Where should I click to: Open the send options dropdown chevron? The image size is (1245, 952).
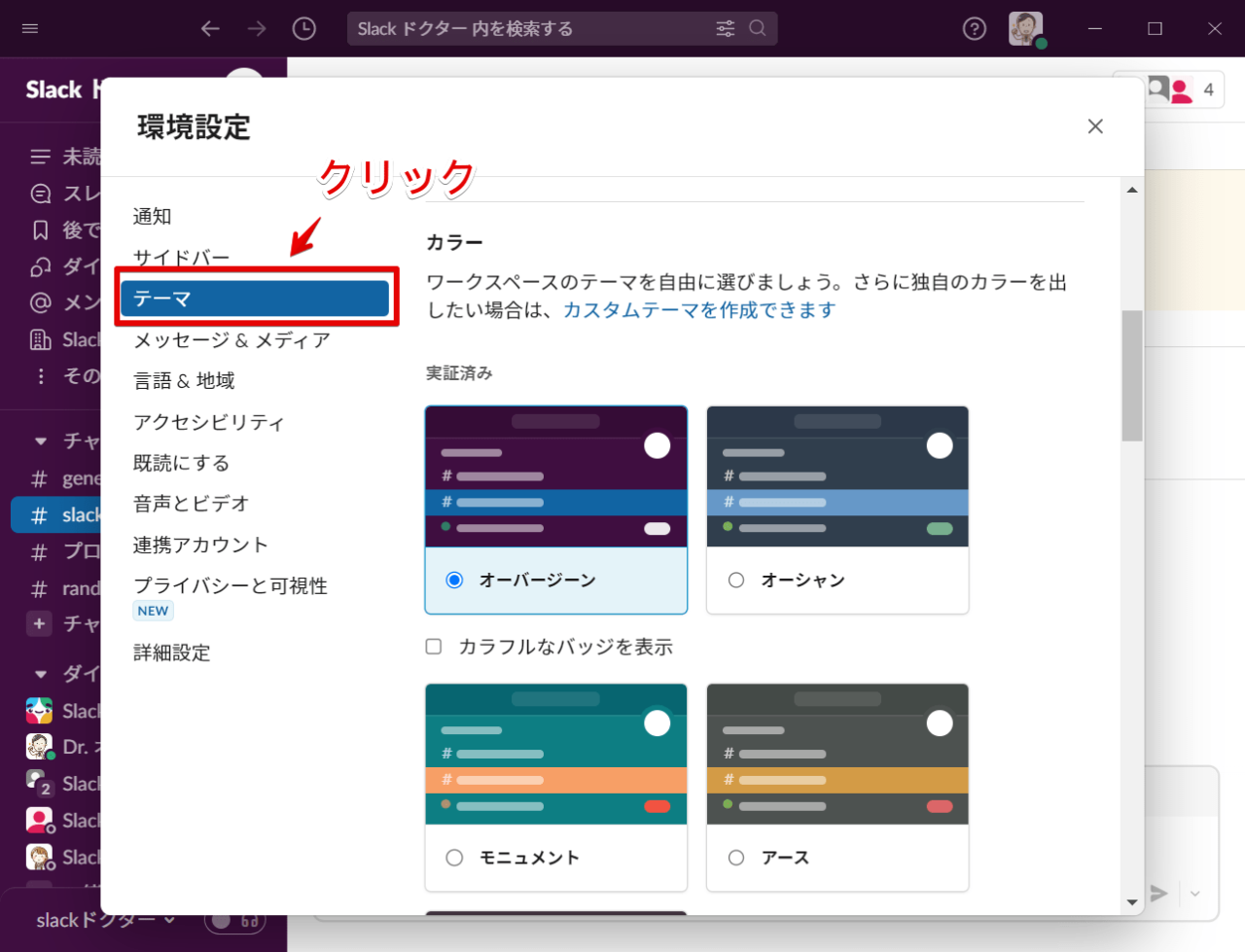pyautogui.click(x=1195, y=894)
